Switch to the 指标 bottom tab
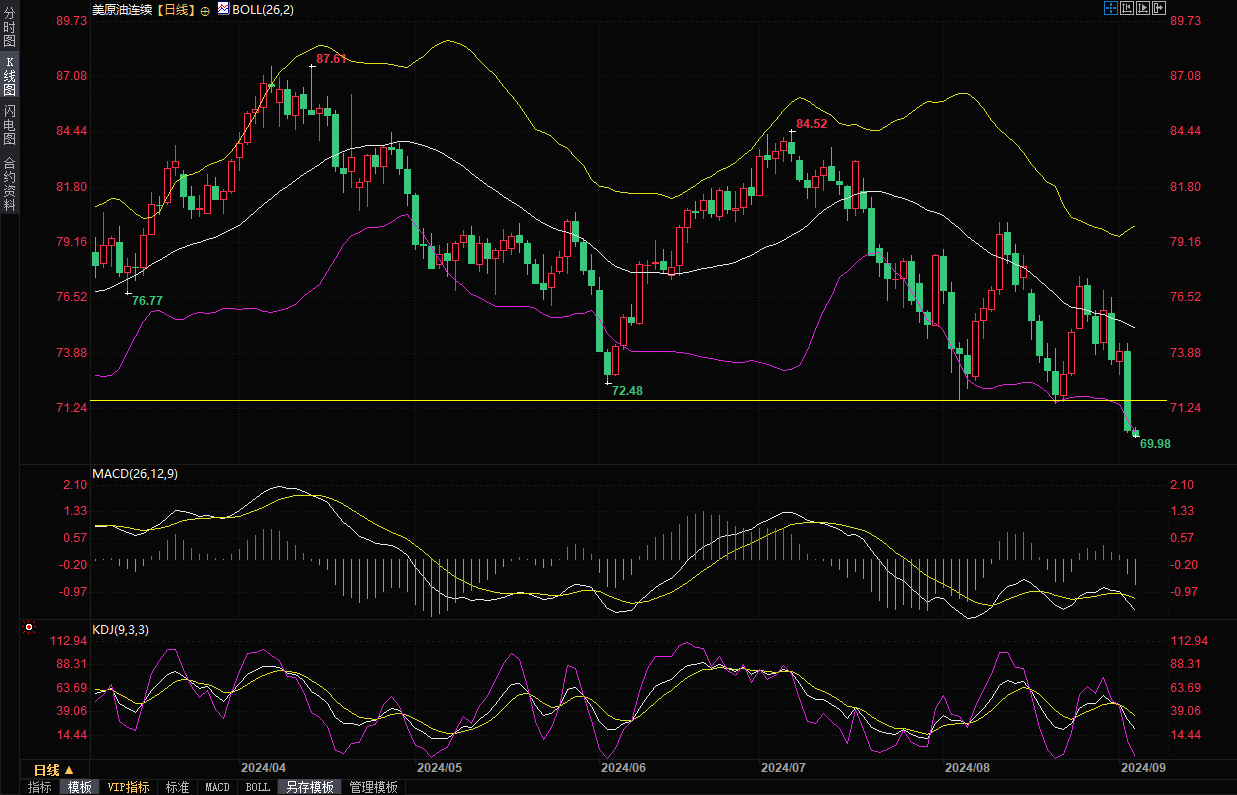1237x795 pixels. [39, 787]
